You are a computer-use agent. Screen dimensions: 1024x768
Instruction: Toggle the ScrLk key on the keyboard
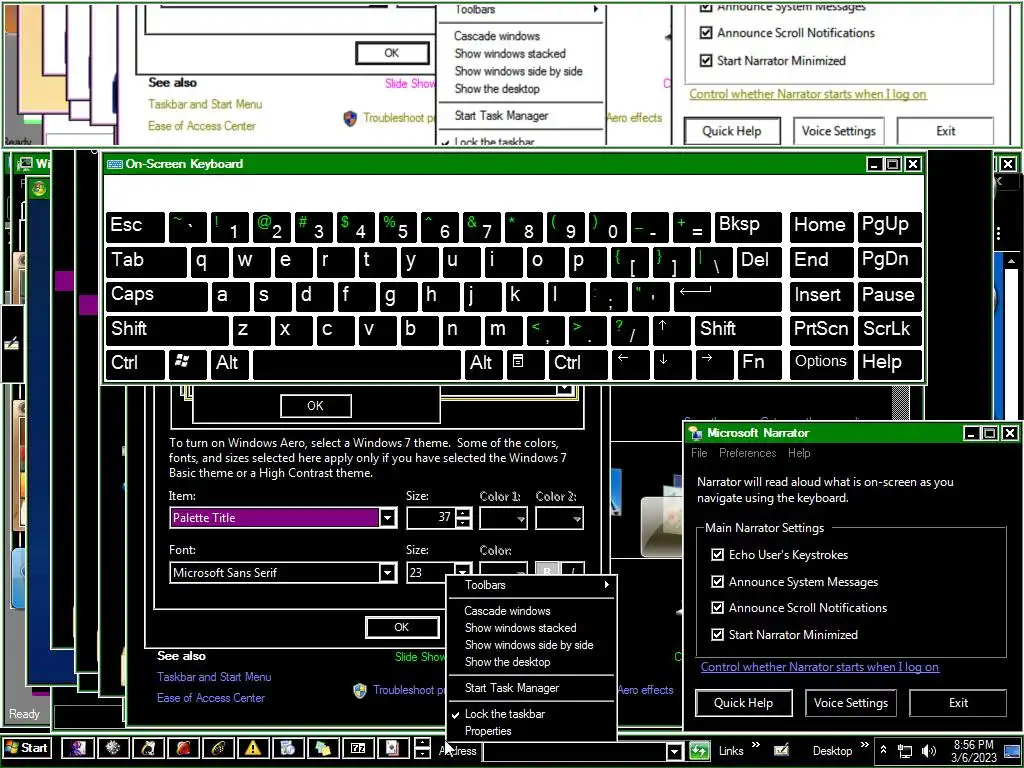(889, 330)
